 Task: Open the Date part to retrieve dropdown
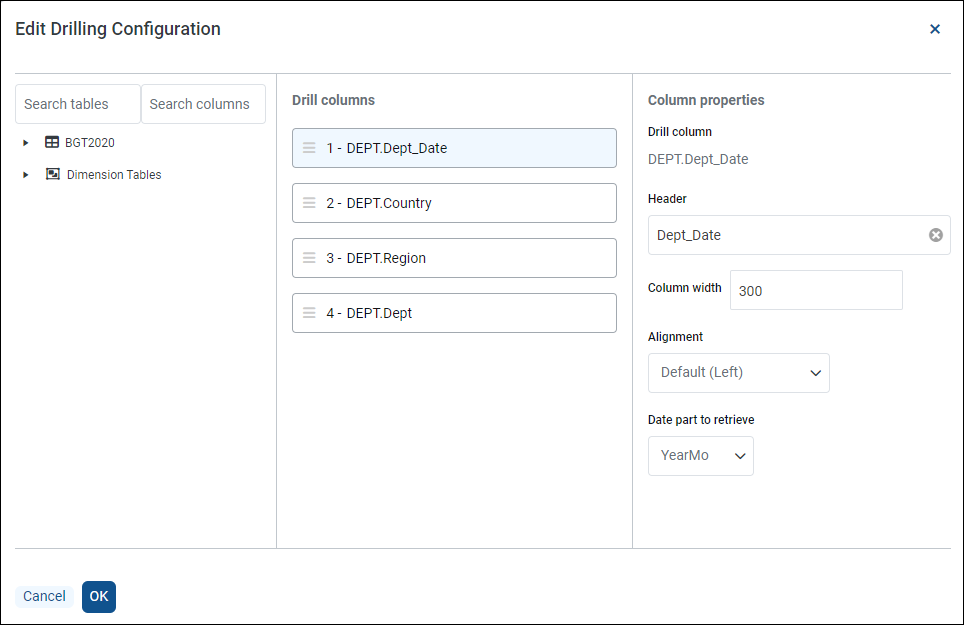700,456
